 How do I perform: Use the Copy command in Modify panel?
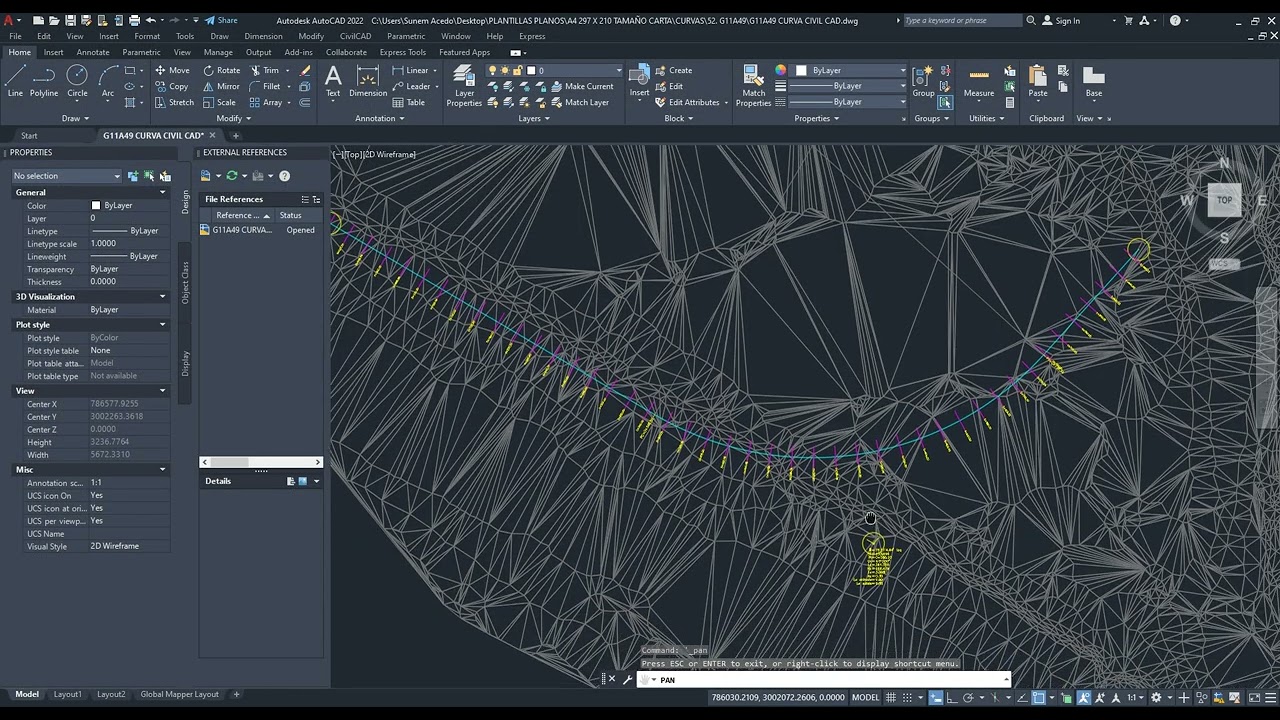(x=172, y=86)
